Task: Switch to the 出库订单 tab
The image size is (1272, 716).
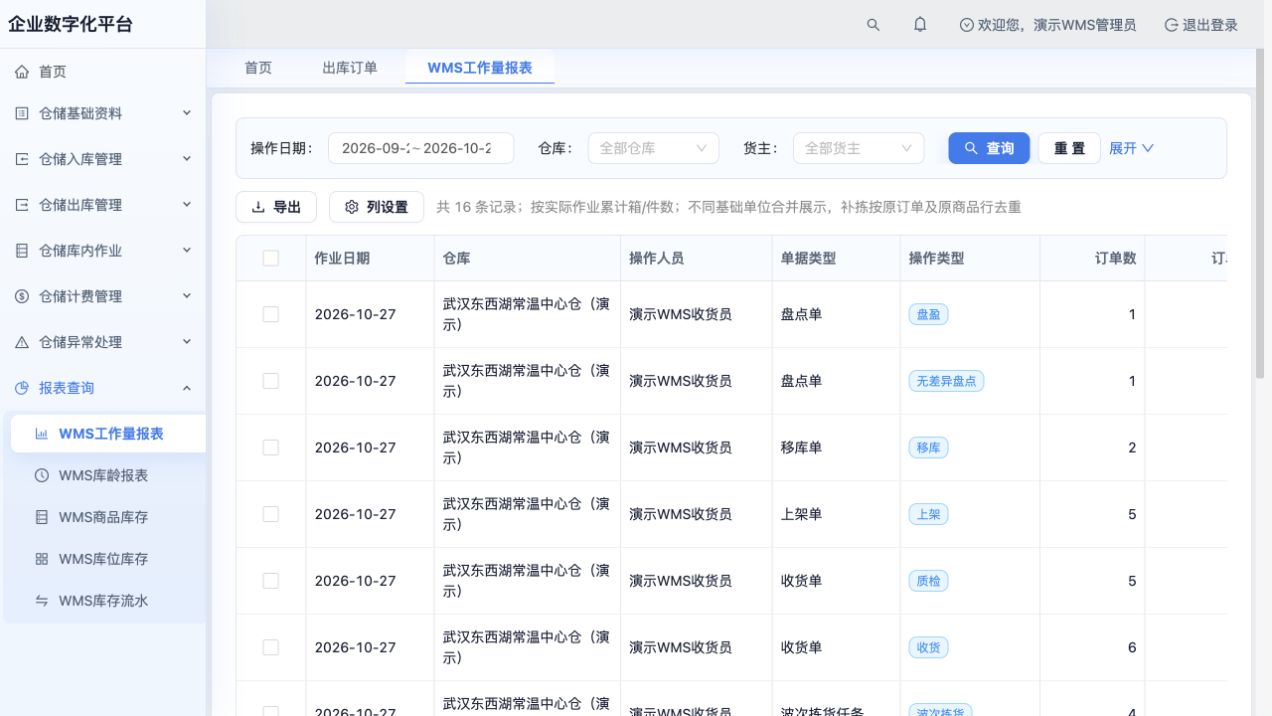Action: click(x=350, y=68)
